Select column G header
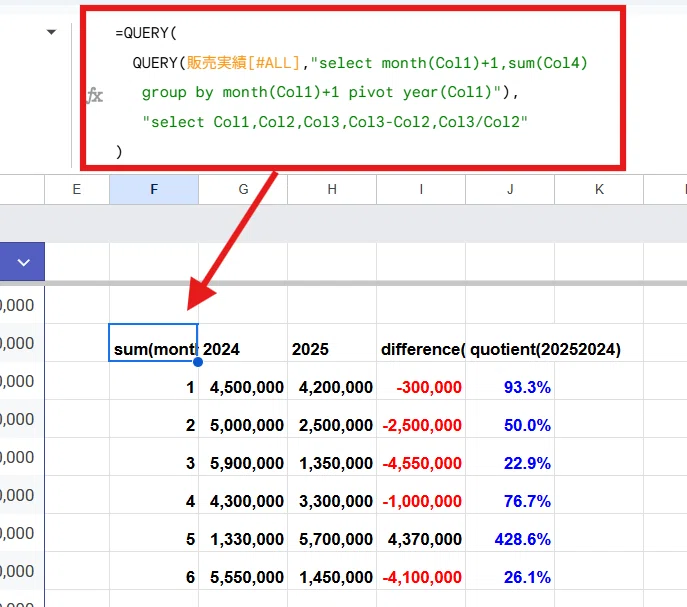 click(243, 189)
